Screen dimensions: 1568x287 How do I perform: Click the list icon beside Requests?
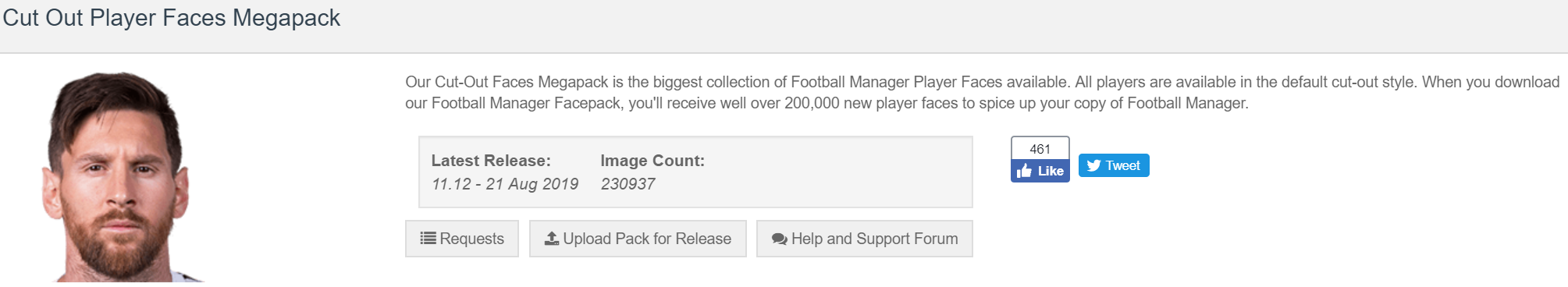coord(428,239)
